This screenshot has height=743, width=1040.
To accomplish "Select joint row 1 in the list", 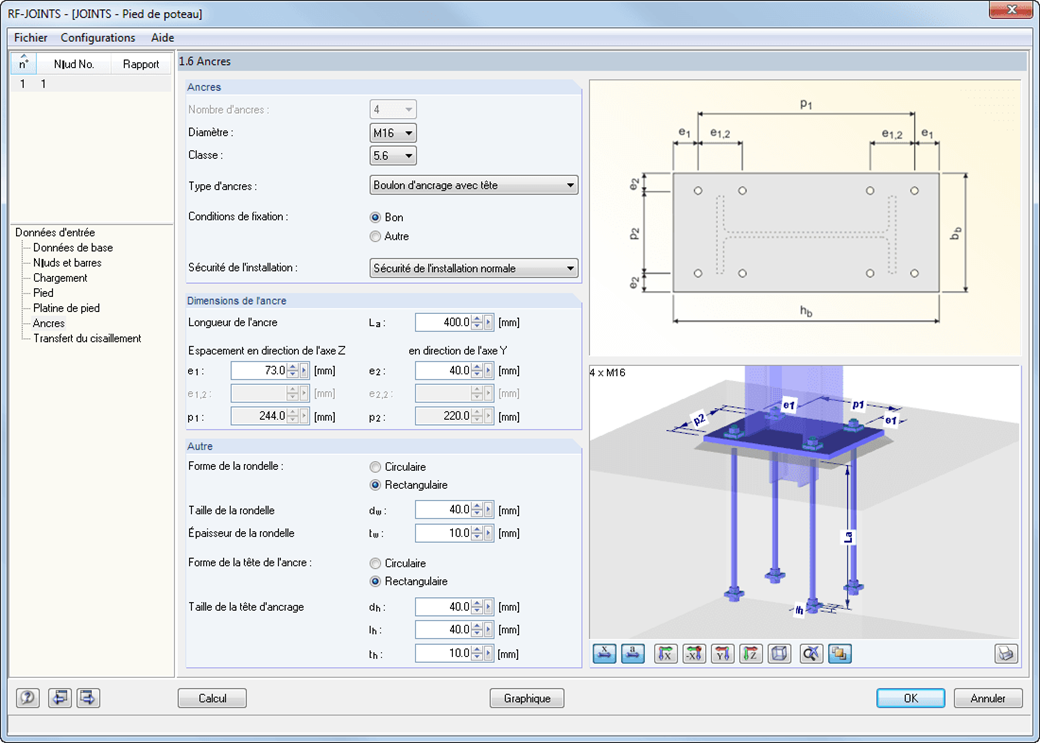I will click(x=91, y=84).
